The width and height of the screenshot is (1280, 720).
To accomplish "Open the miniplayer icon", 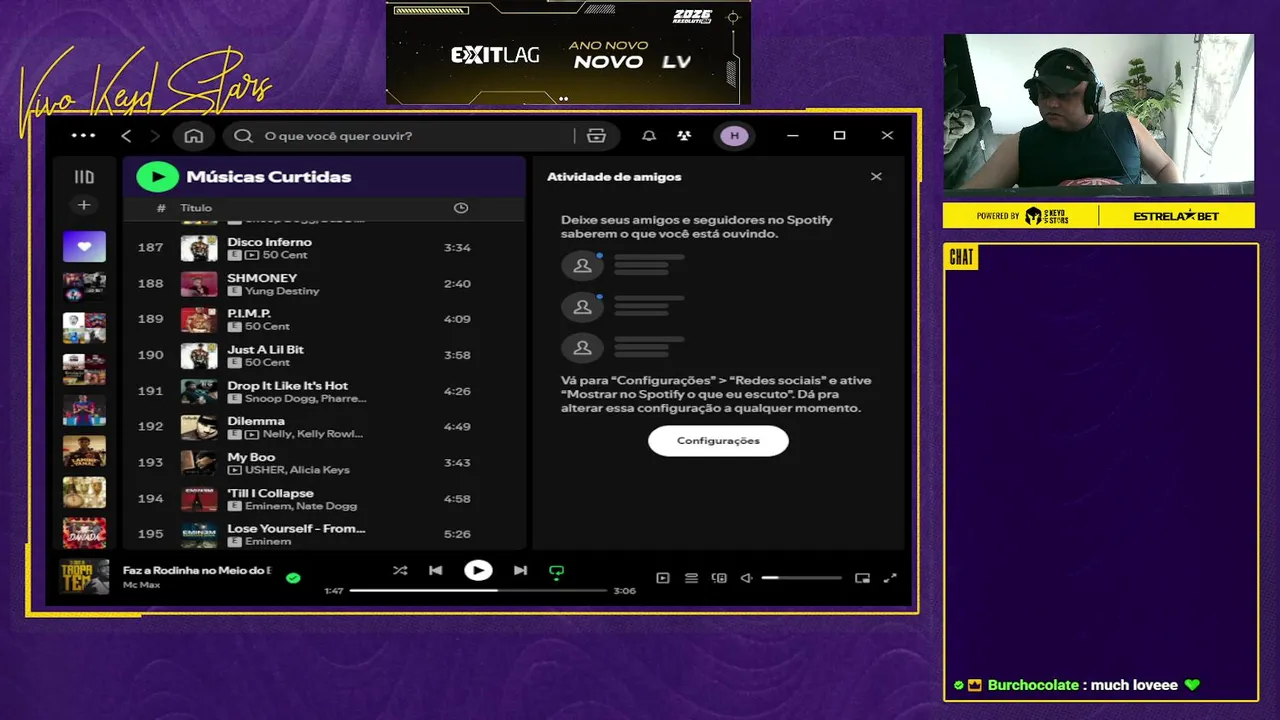I will click(862, 578).
